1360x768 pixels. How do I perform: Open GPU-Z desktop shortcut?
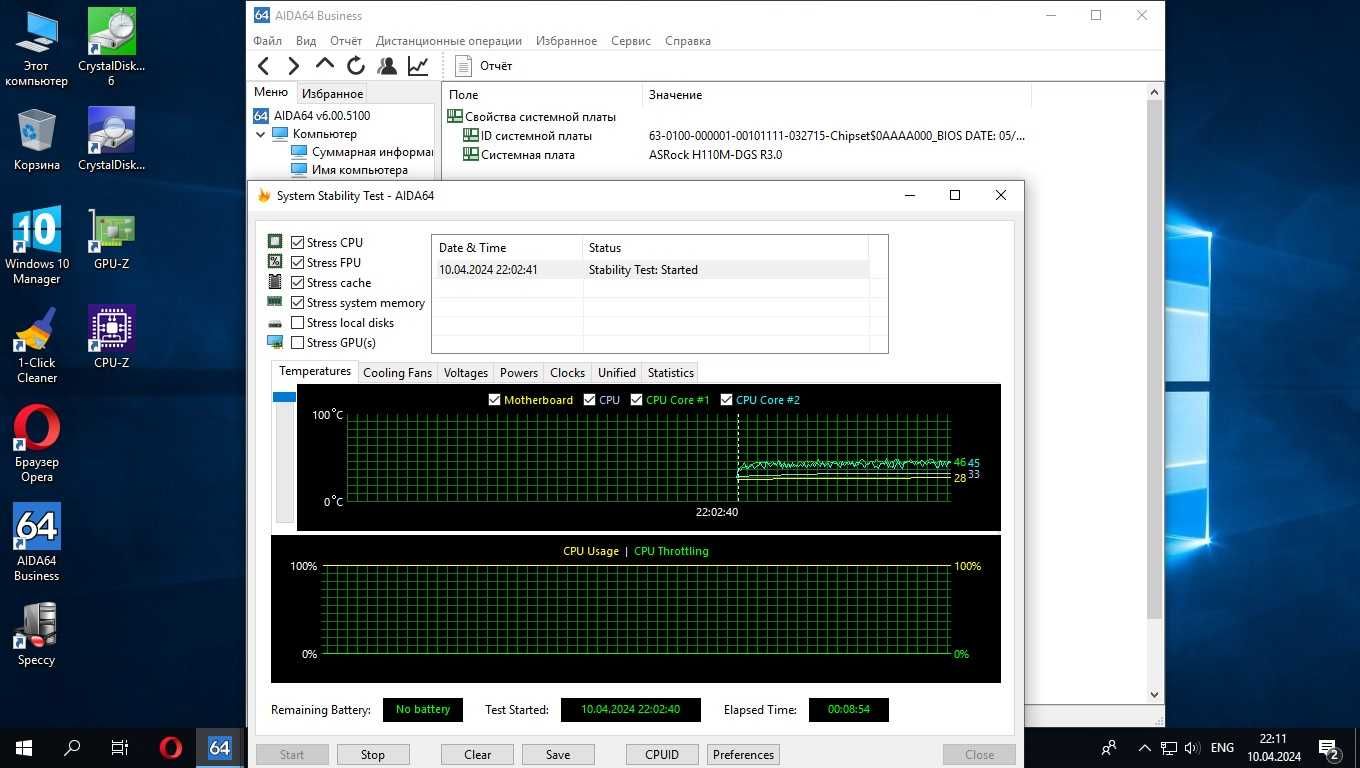coord(111,239)
